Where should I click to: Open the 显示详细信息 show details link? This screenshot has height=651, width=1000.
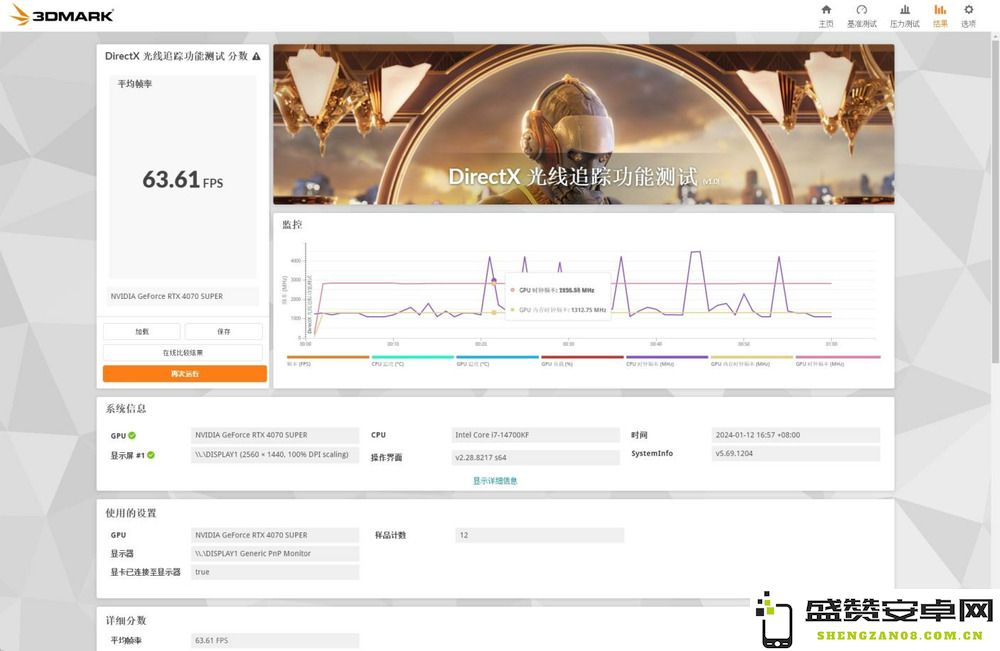point(495,481)
